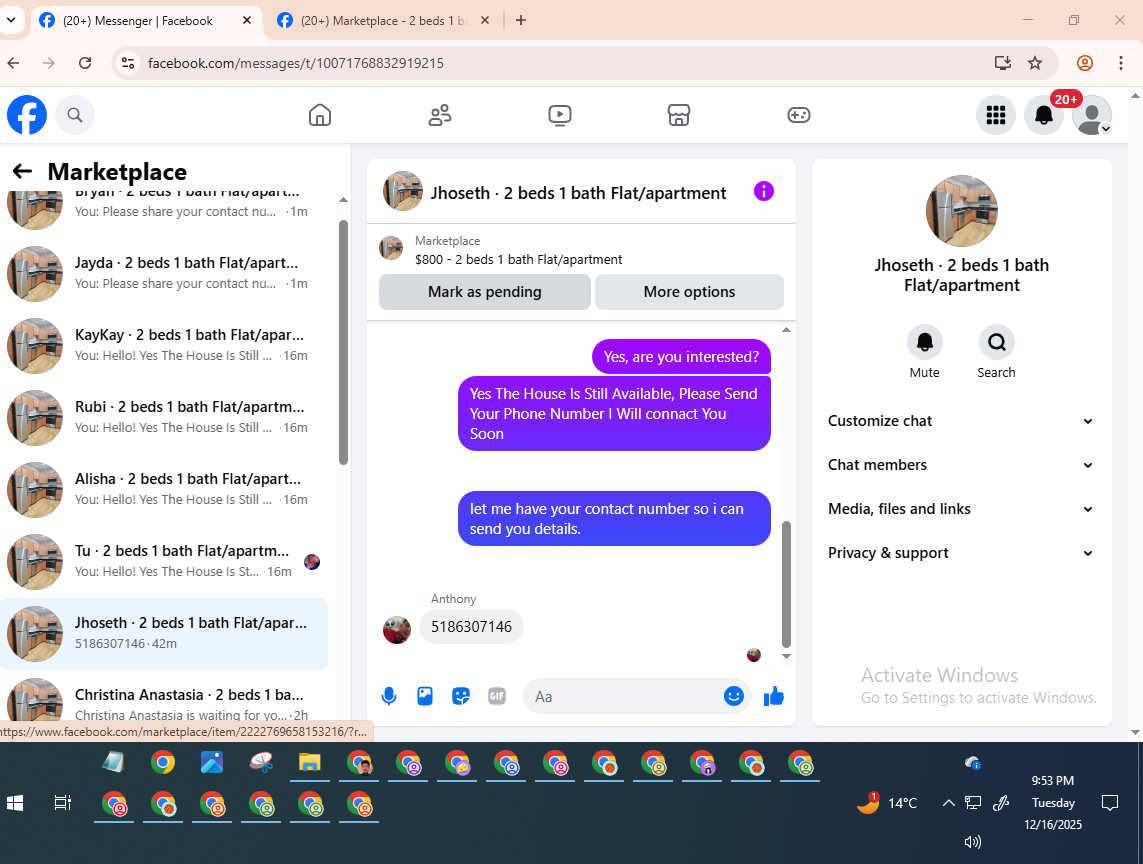Click the chat messages scrollbar thumb

pos(786,584)
